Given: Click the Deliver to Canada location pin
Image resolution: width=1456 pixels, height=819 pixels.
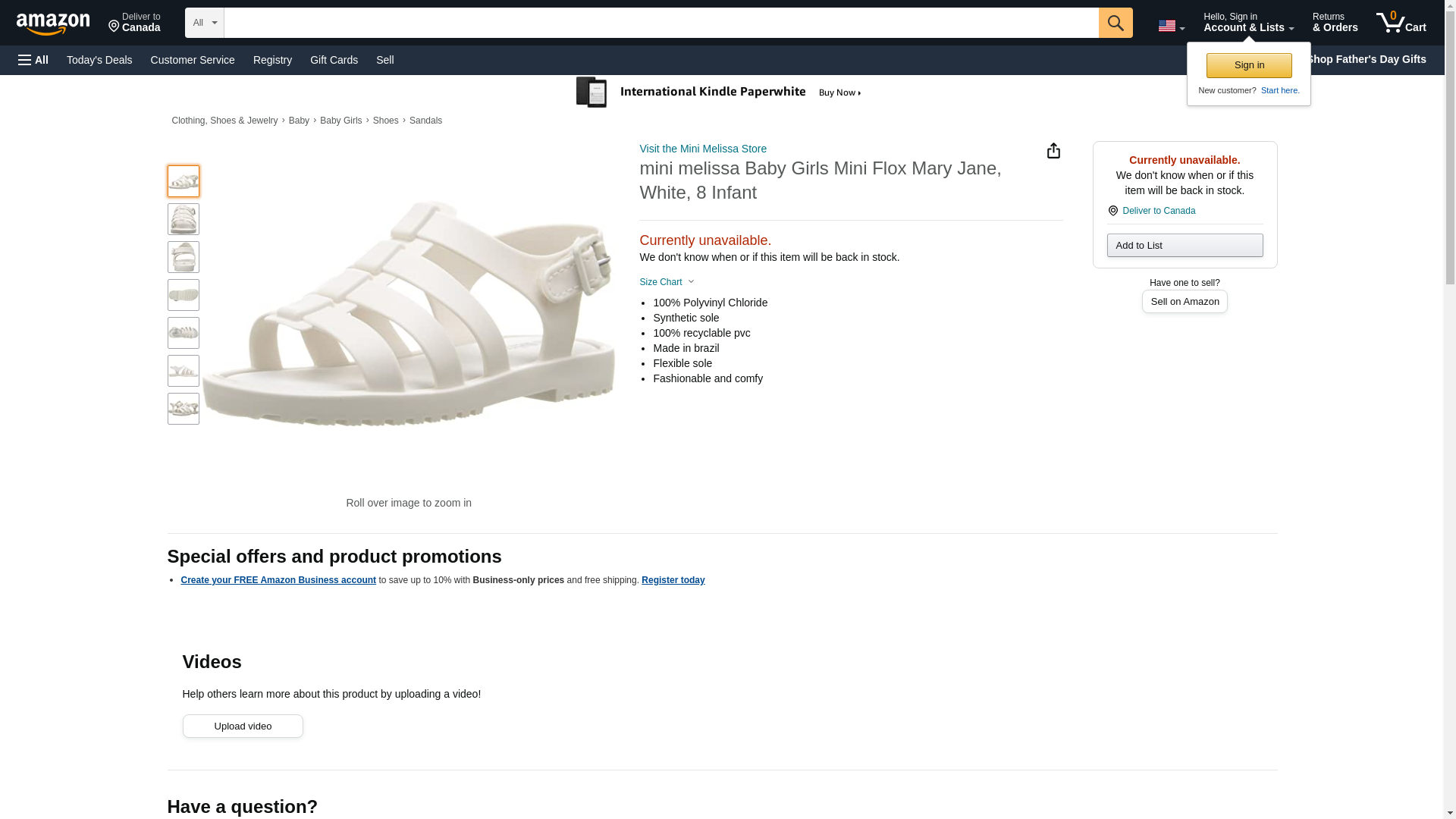Looking at the screenshot, I should pyautogui.click(x=134, y=23).
